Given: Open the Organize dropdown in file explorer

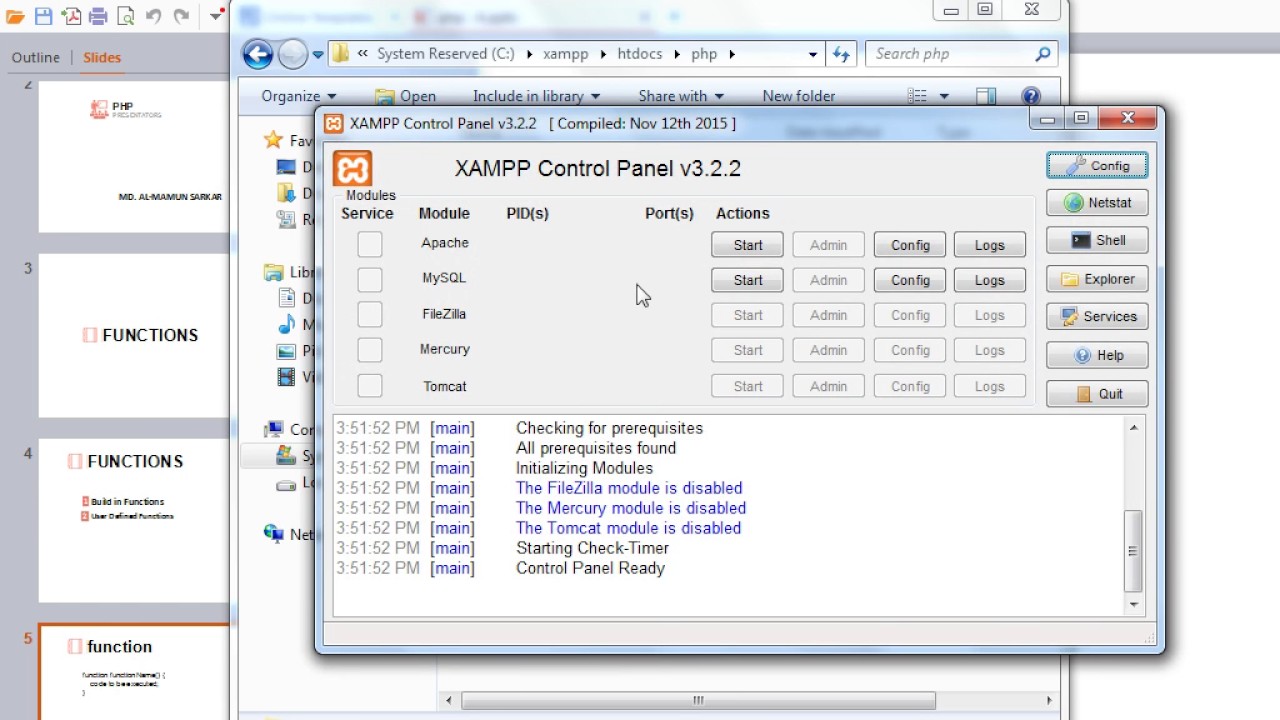Looking at the screenshot, I should tap(297, 96).
